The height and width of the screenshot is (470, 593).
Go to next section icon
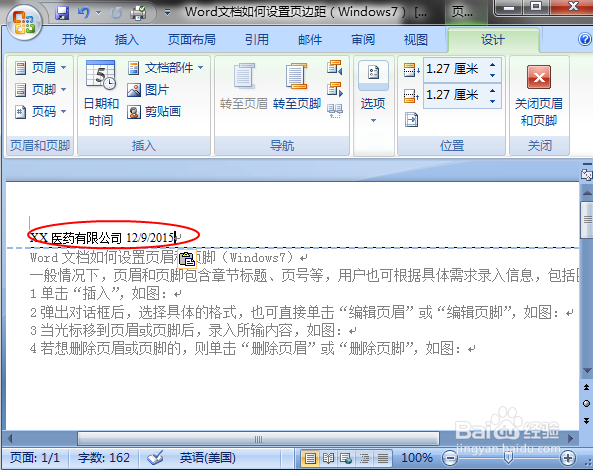(x=335, y=90)
